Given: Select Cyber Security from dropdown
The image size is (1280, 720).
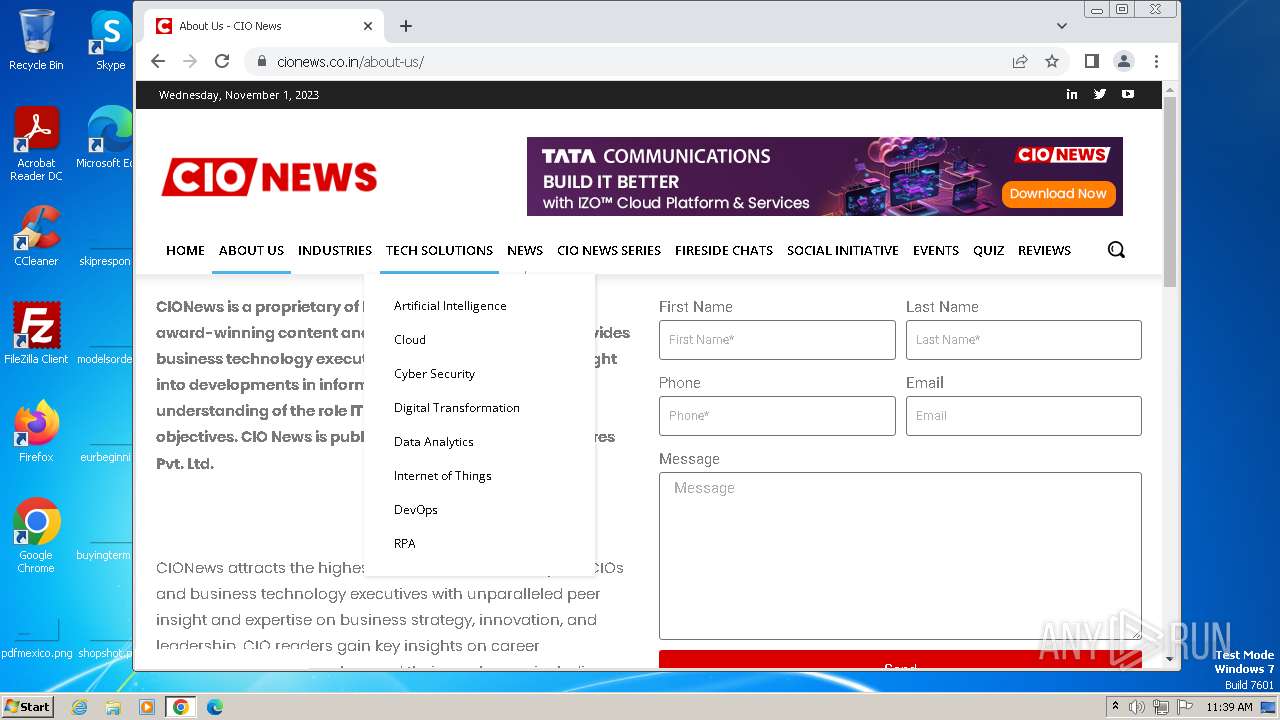Looking at the screenshot, I should tap(434, 374).
